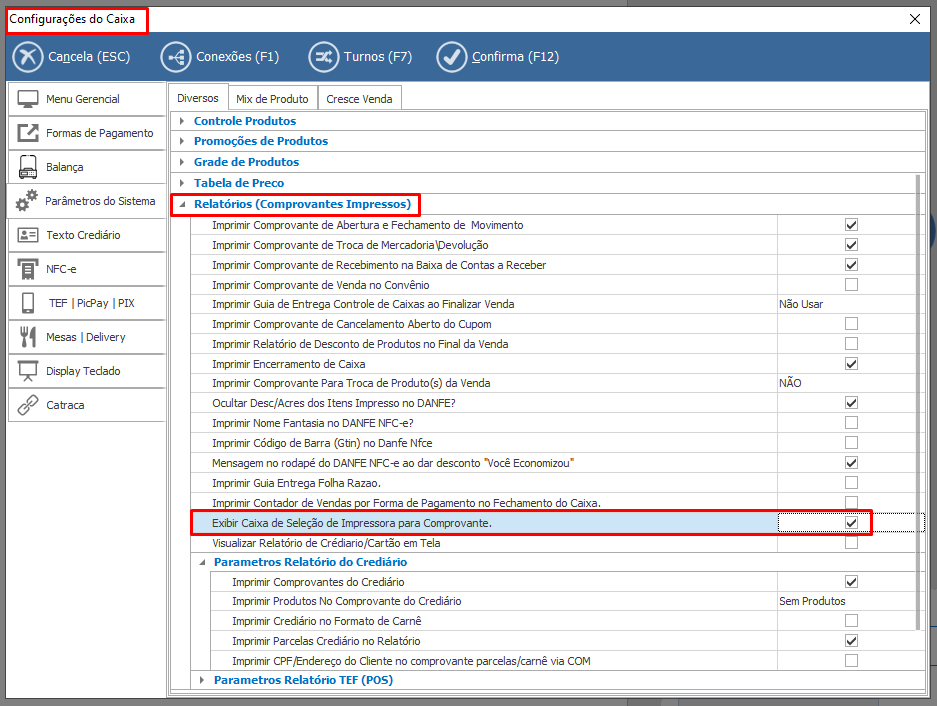
Task: Select the Balança scale icon
Action: tap(28, 167)
